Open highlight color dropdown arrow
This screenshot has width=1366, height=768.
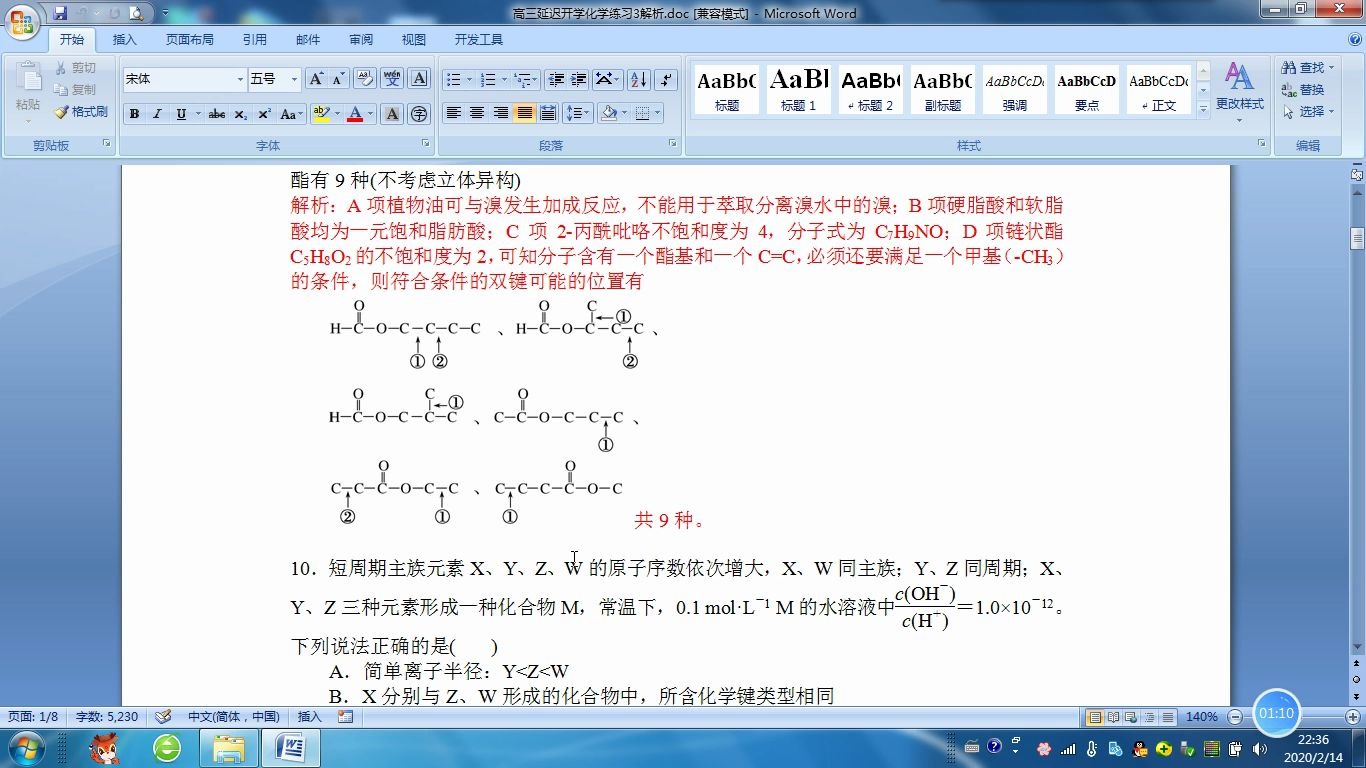click(337, 114)
